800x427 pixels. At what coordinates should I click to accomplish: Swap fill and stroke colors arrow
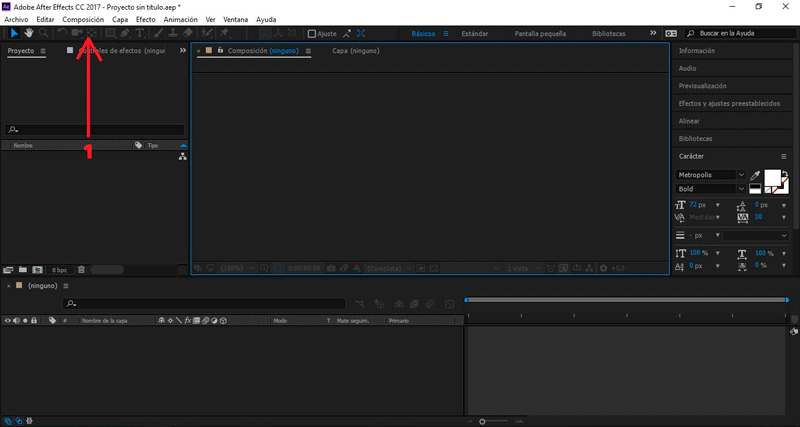(x=785, y=174)
